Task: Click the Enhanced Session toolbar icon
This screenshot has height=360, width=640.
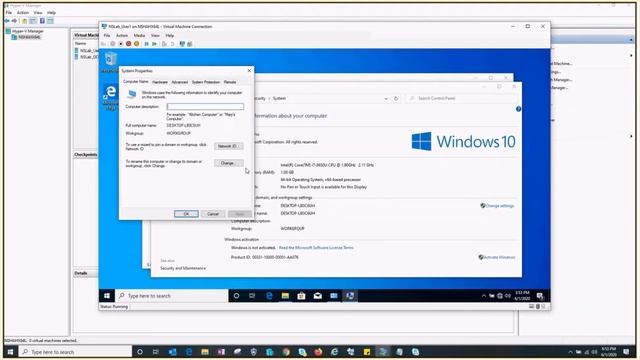Action: [182, 44]
